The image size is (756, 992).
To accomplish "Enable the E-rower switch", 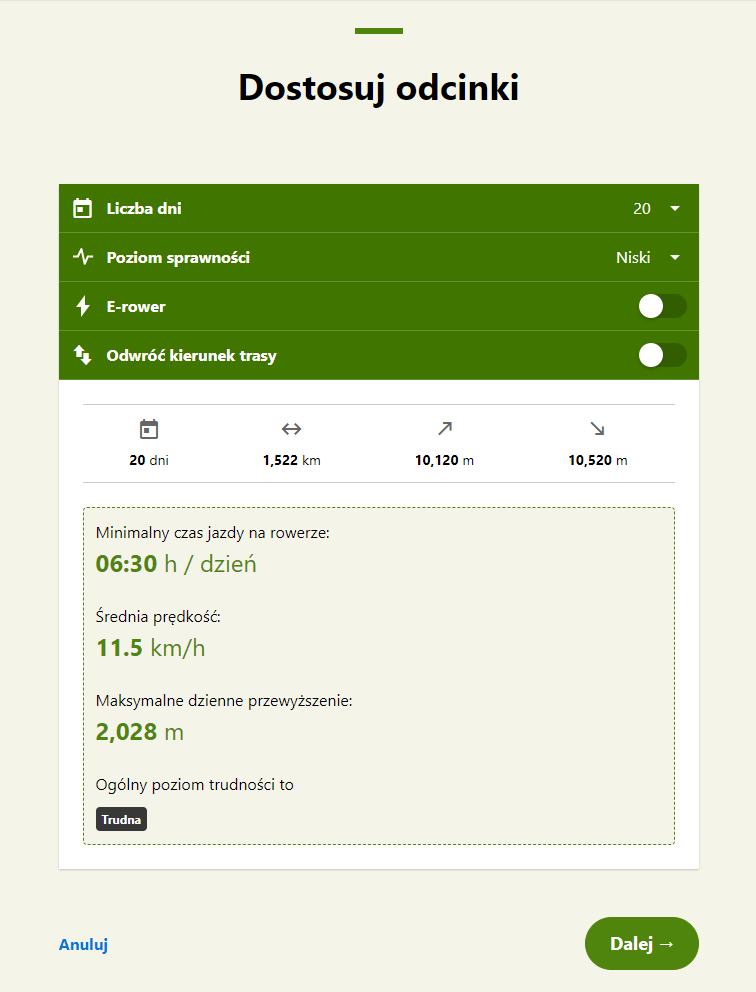I will pos(662,306).
